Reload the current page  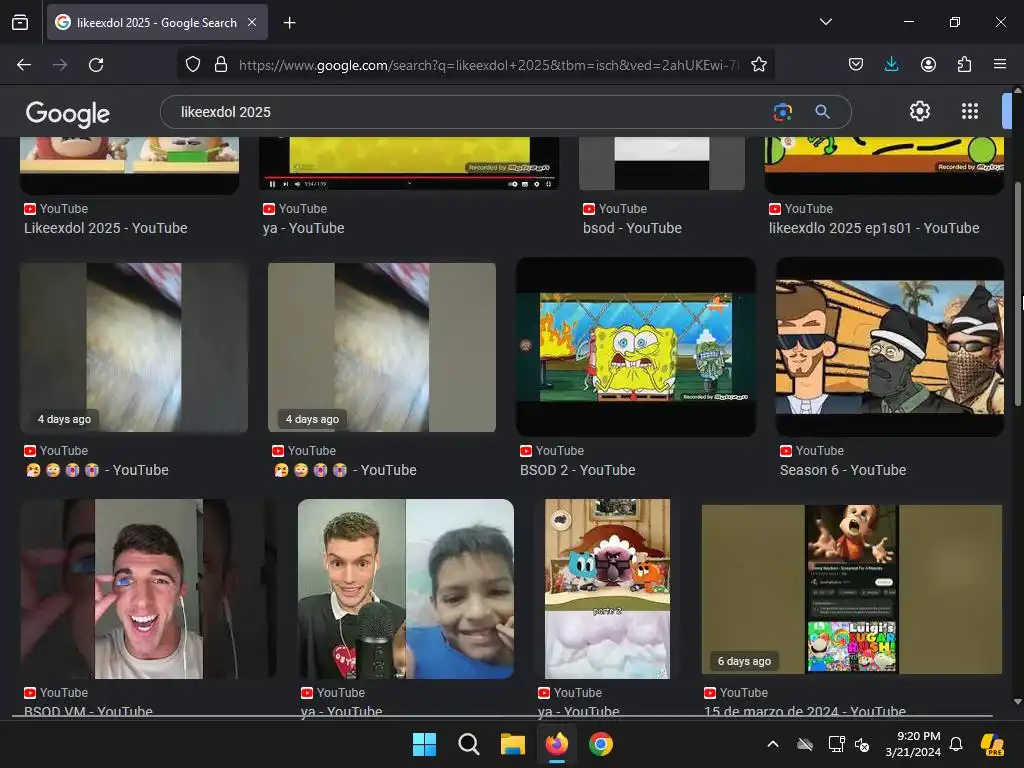[x=96, y=65]
